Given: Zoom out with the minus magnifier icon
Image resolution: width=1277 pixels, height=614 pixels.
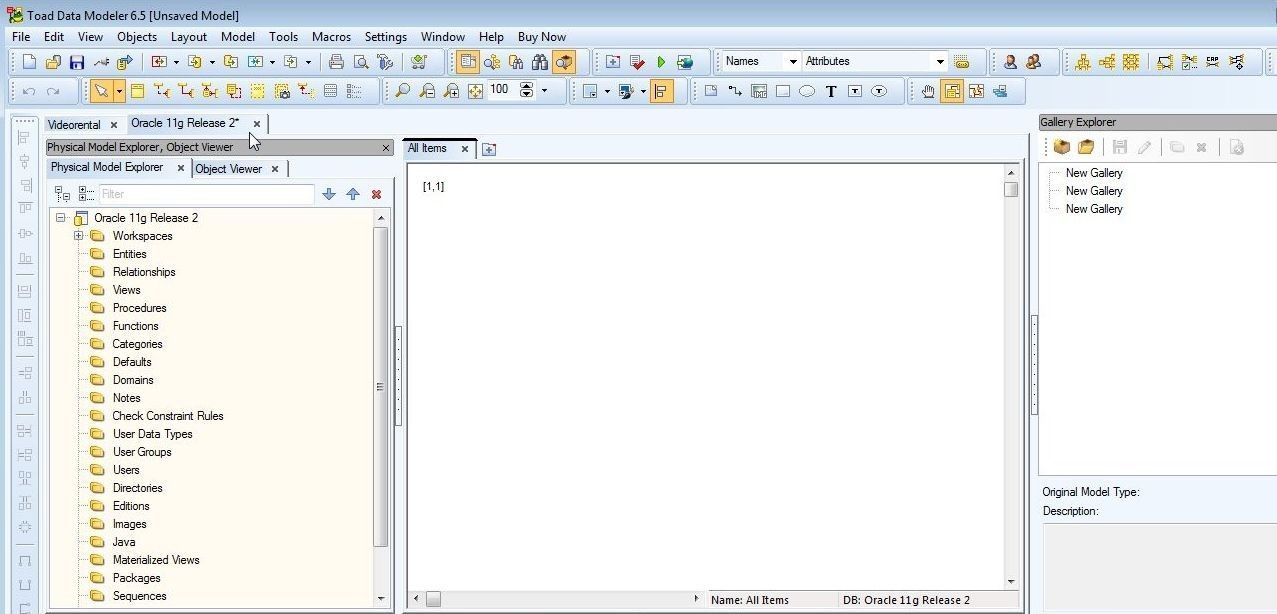Looking at the screenshot, I should tap(427, 91).
